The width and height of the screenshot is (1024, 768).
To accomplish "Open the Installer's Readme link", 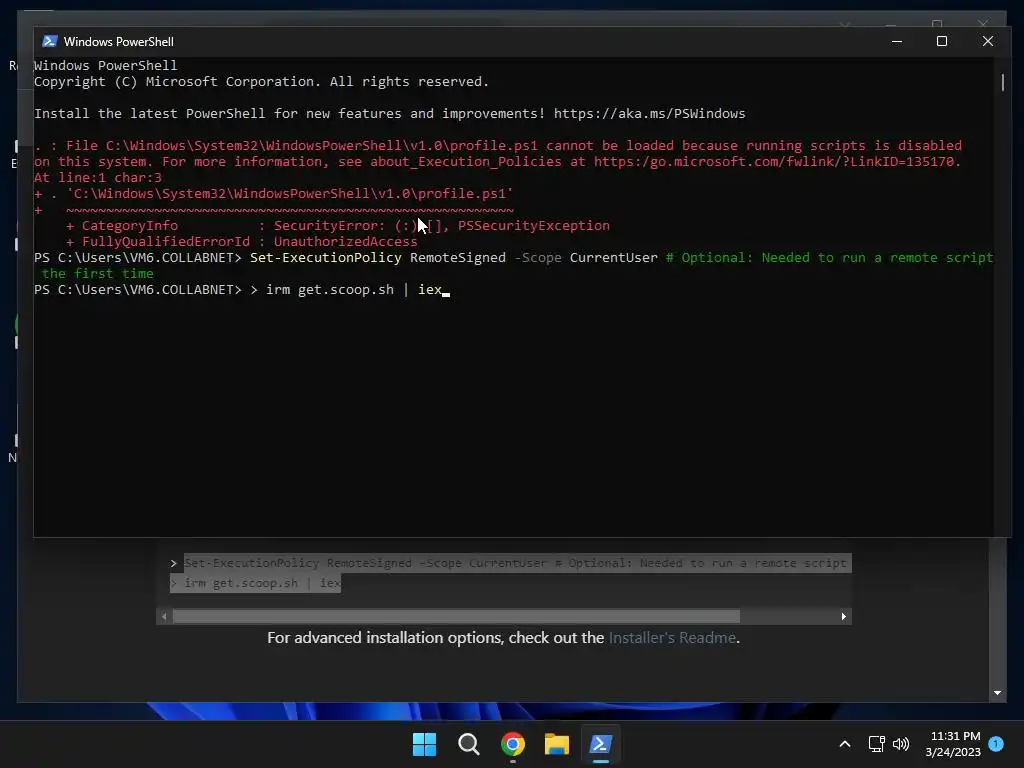I will click(672, 637).
